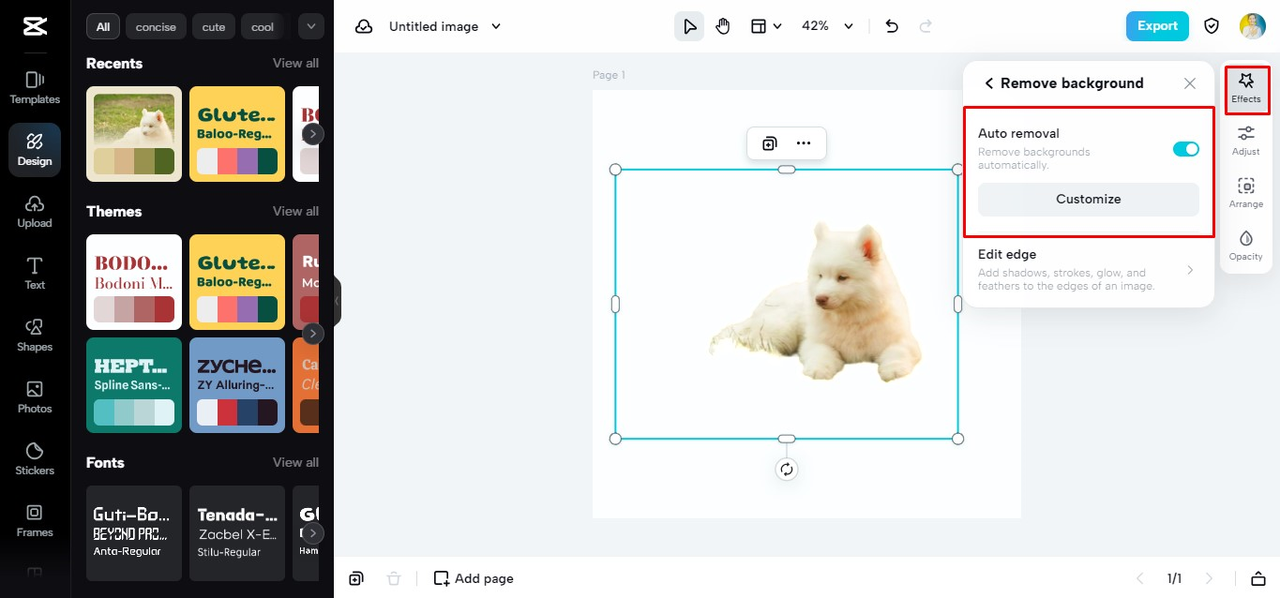This screenshot has width=1280, height=598.
Task: Expand the Edit edge options
Action: [x=1088, y=271]
